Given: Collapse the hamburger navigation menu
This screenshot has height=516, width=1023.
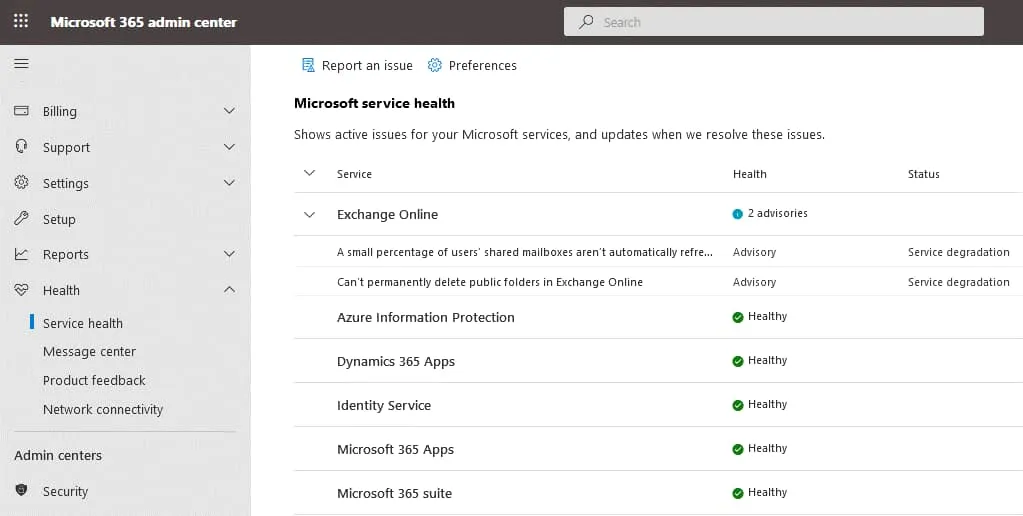Looking at the screenshot, I should coord(21,64).
